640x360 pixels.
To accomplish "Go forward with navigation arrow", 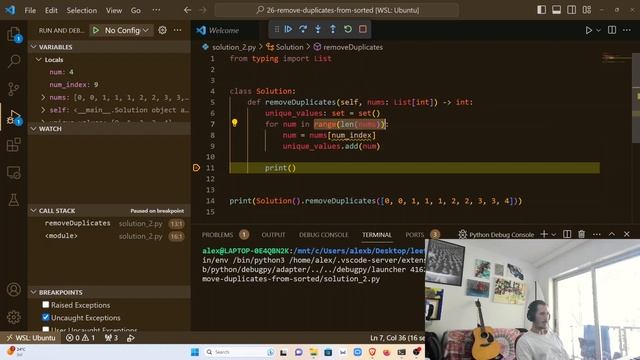I will [x=202, y=10].
